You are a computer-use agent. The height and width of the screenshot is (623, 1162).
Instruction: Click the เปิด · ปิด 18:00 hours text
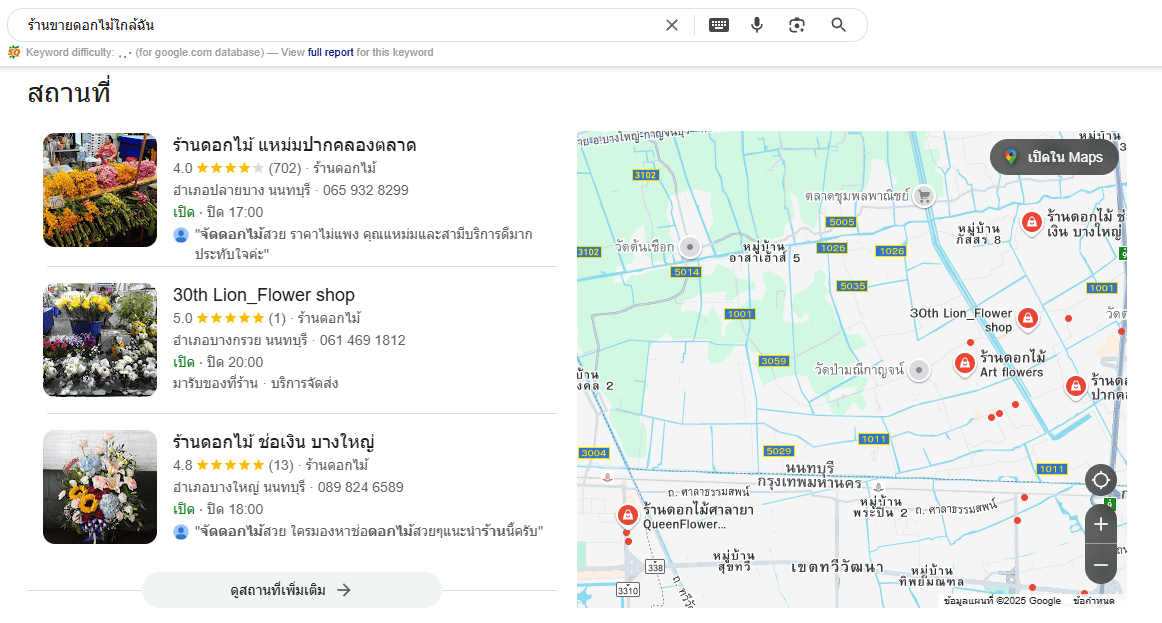click(x=218, y=510)
